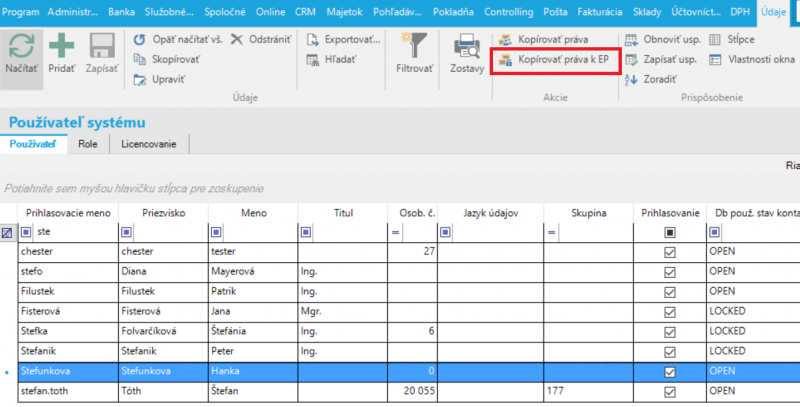Open Meno filter operator icon
This screenshot has width=800, height=407.
click(x=216, y=233)
